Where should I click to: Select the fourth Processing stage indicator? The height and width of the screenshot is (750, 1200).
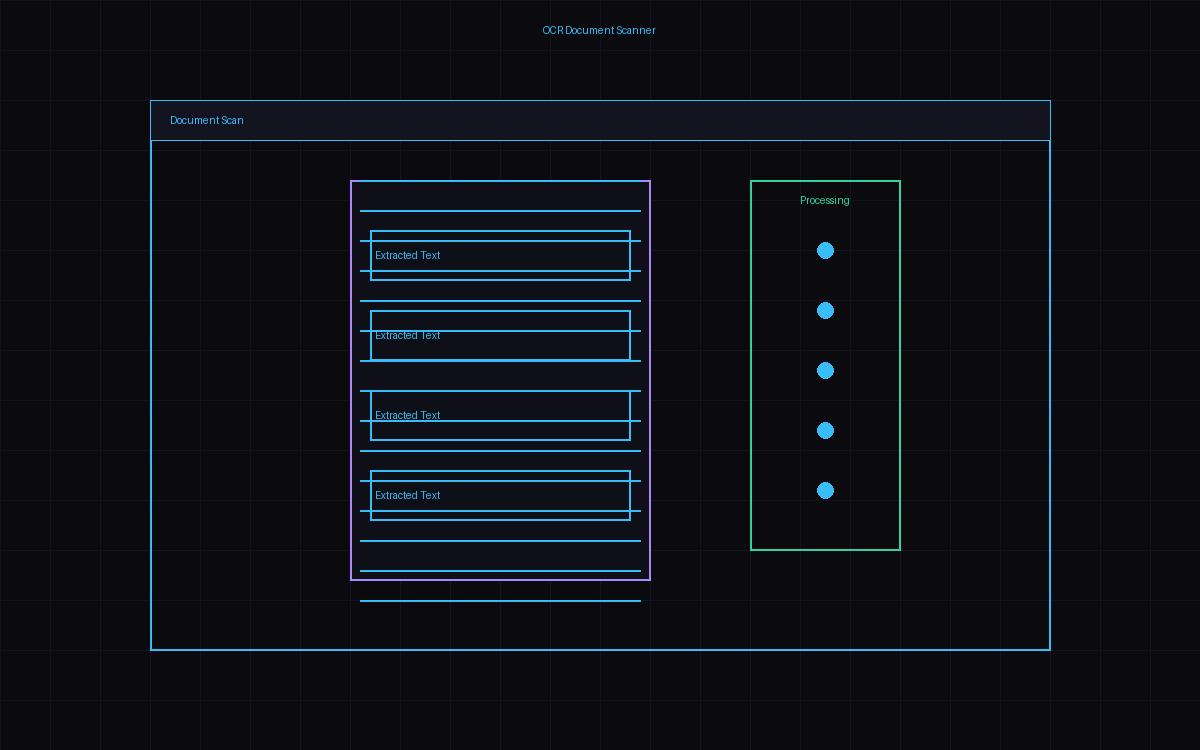click(x=825, y=430)
